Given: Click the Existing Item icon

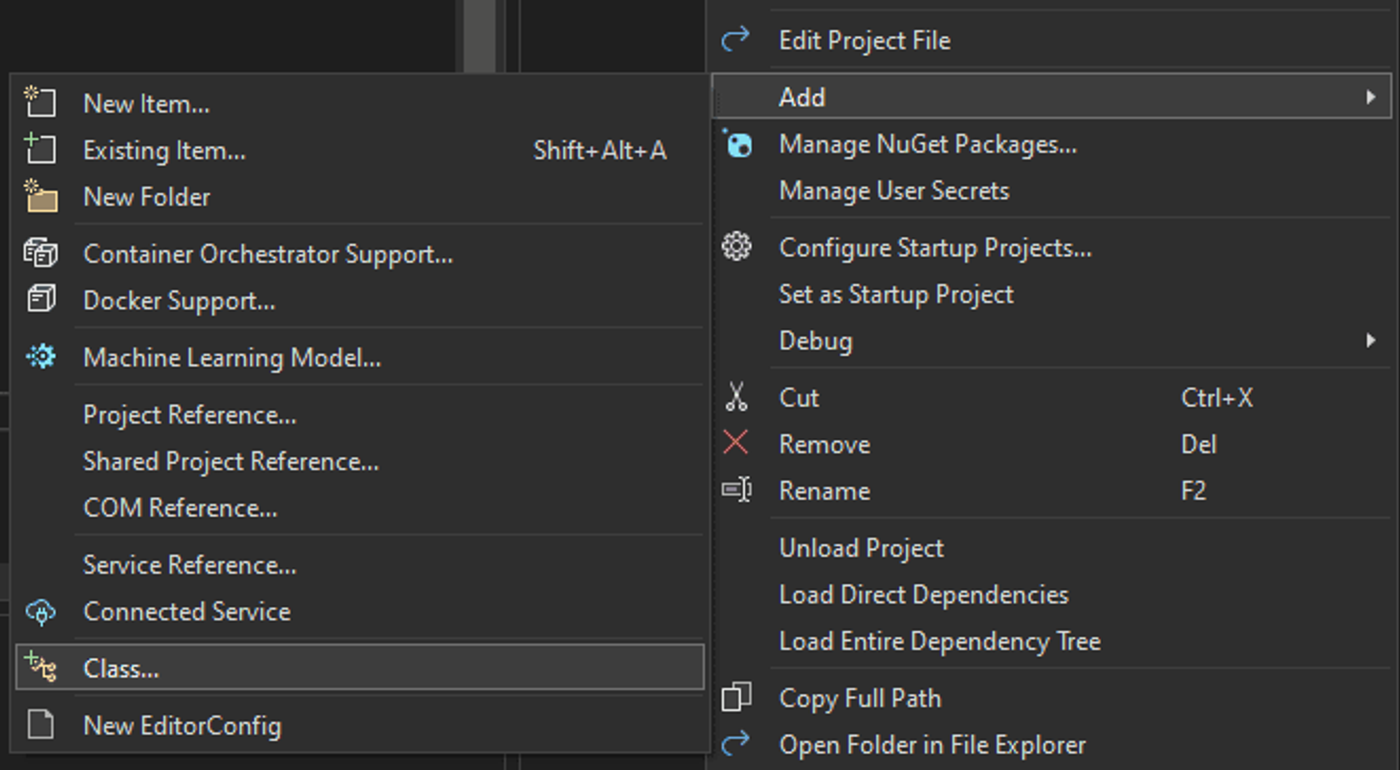Looking at the screenshot, I should click(x=40, y=150).
